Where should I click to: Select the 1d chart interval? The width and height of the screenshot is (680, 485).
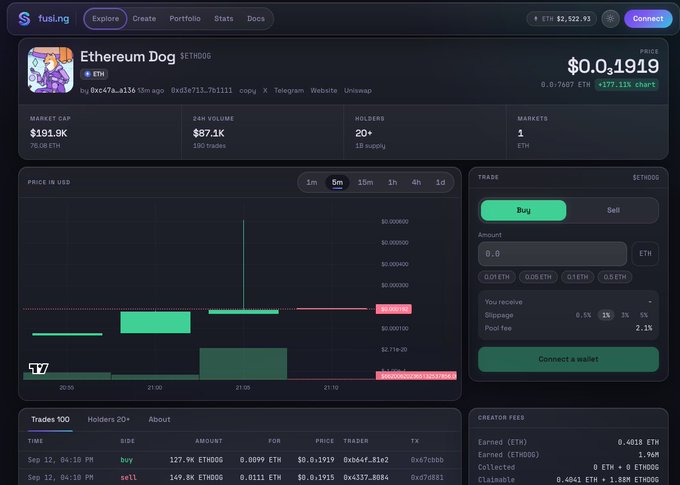(x=441, y=182)
